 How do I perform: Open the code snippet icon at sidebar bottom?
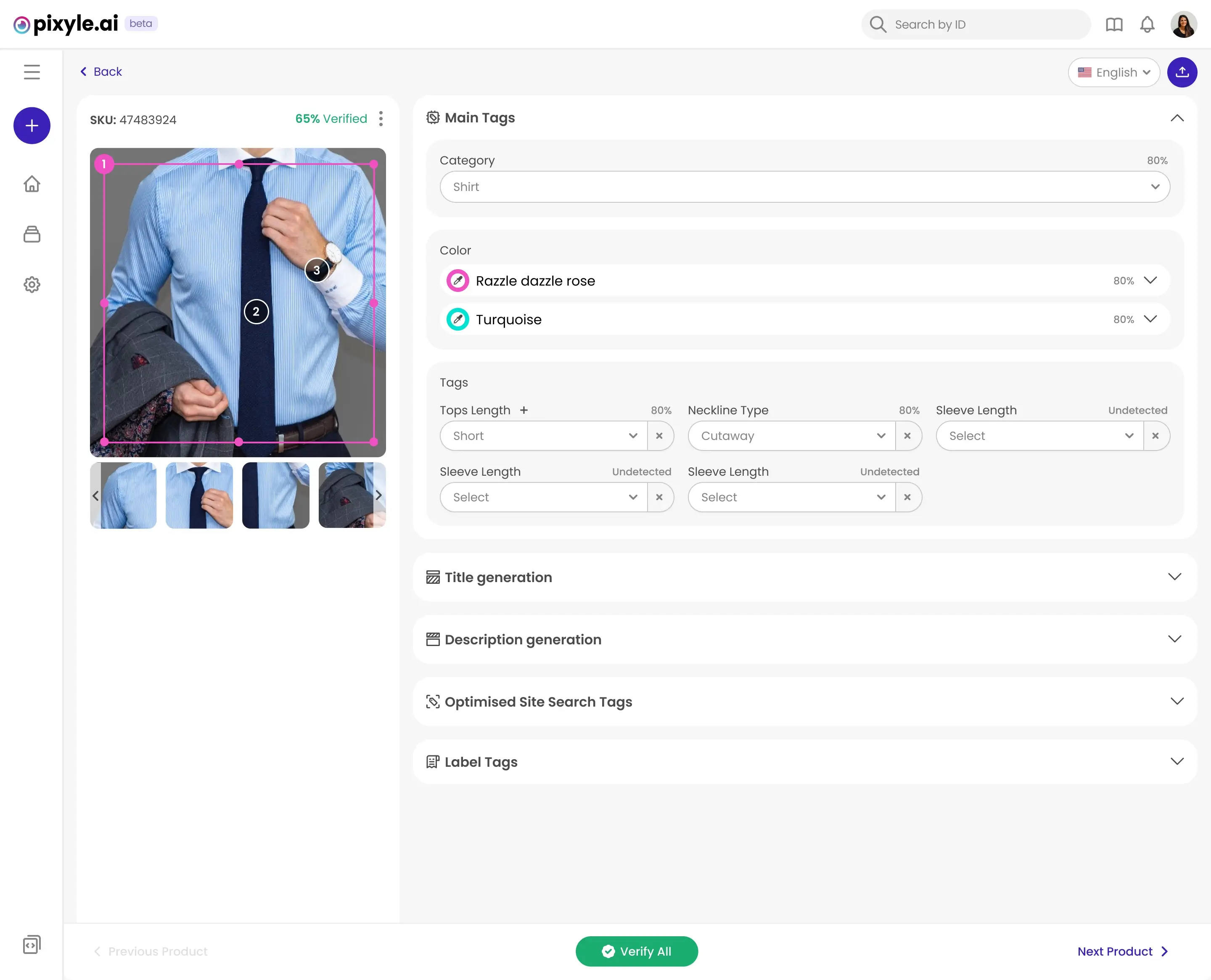pyautogui.click(x=32, y=944)
